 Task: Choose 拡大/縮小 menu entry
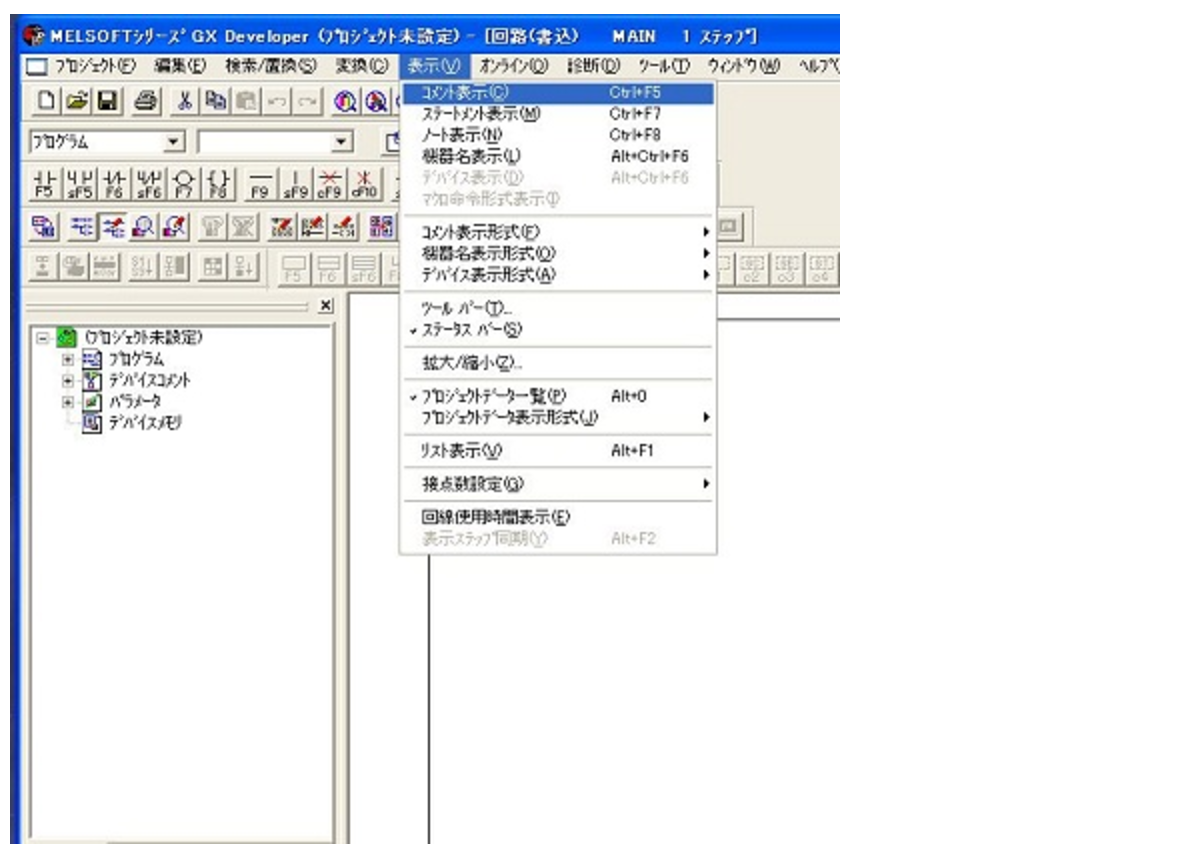tap(558, 363)
